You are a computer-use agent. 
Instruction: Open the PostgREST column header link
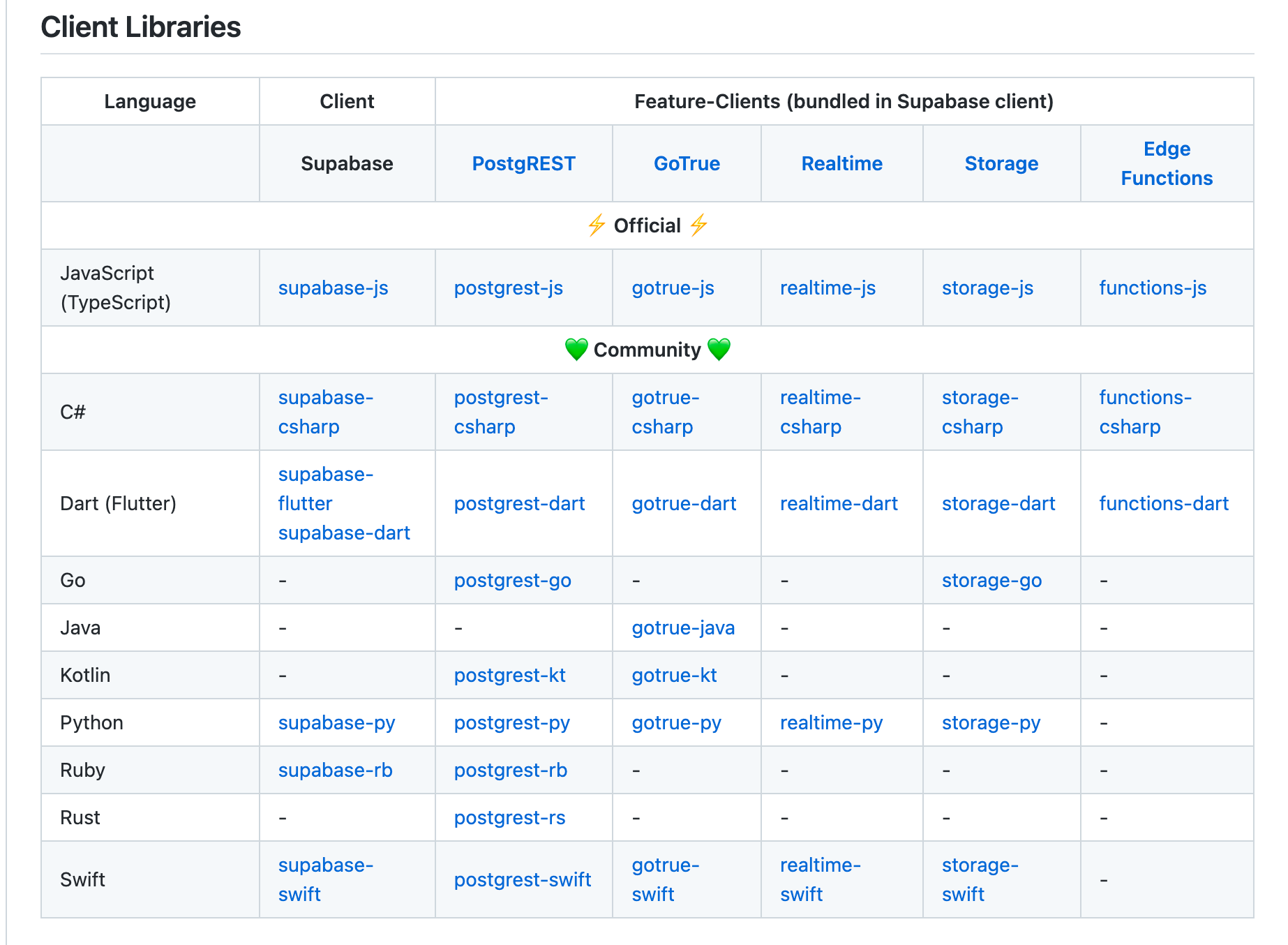tap(524, 163)
